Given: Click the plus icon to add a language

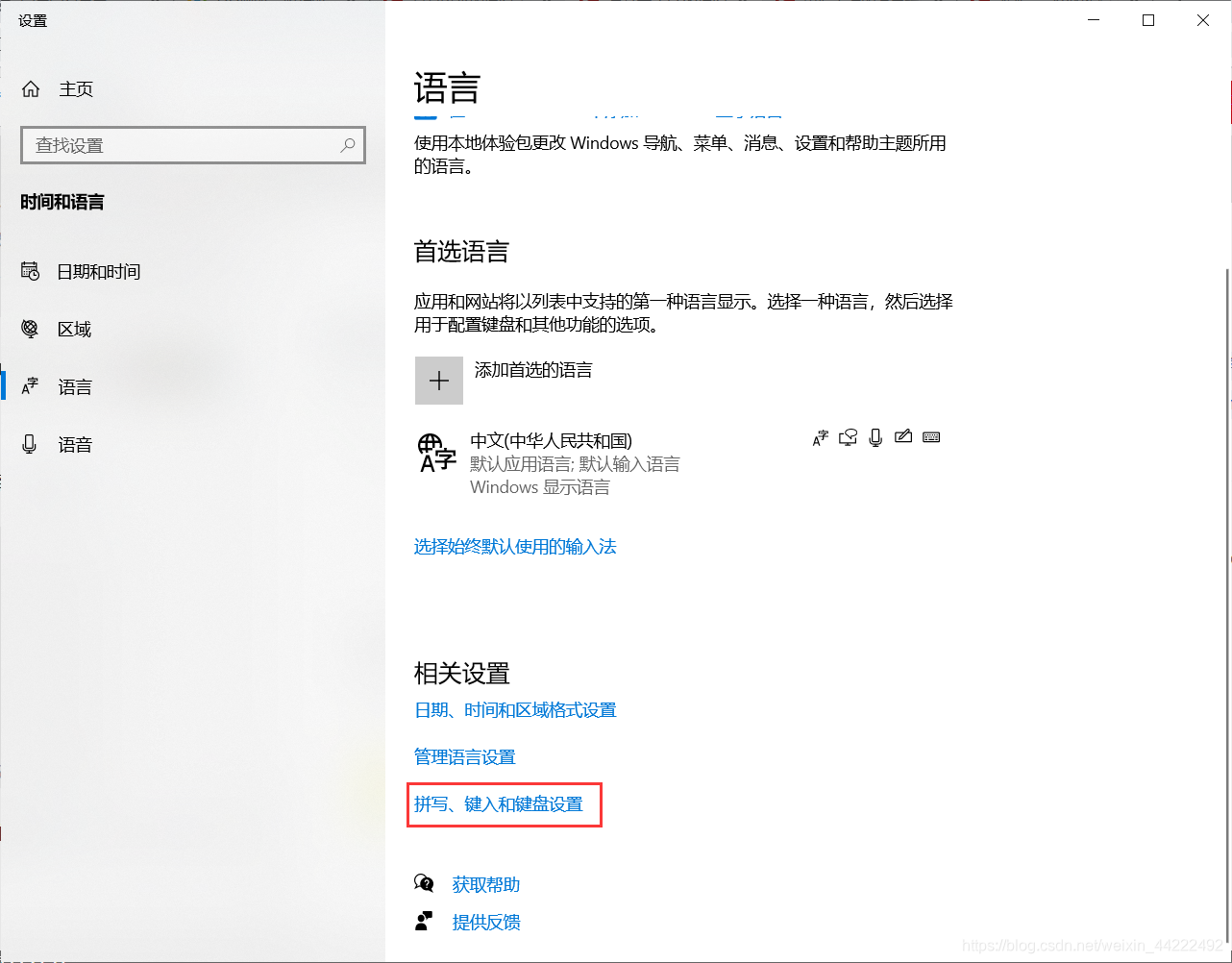Looking at the screenshot, I should (x=439, y=381).
